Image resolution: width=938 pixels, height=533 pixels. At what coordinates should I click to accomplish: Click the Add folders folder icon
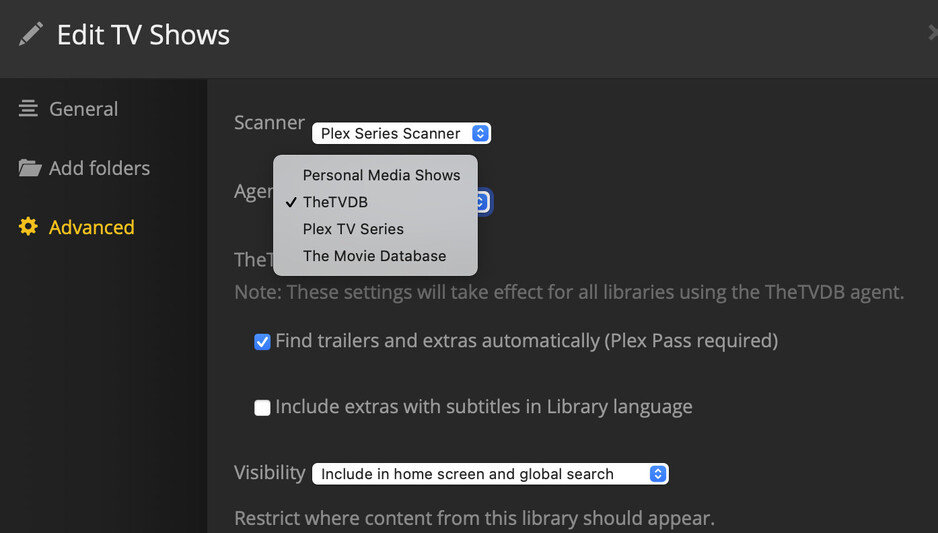coord(29,168)
